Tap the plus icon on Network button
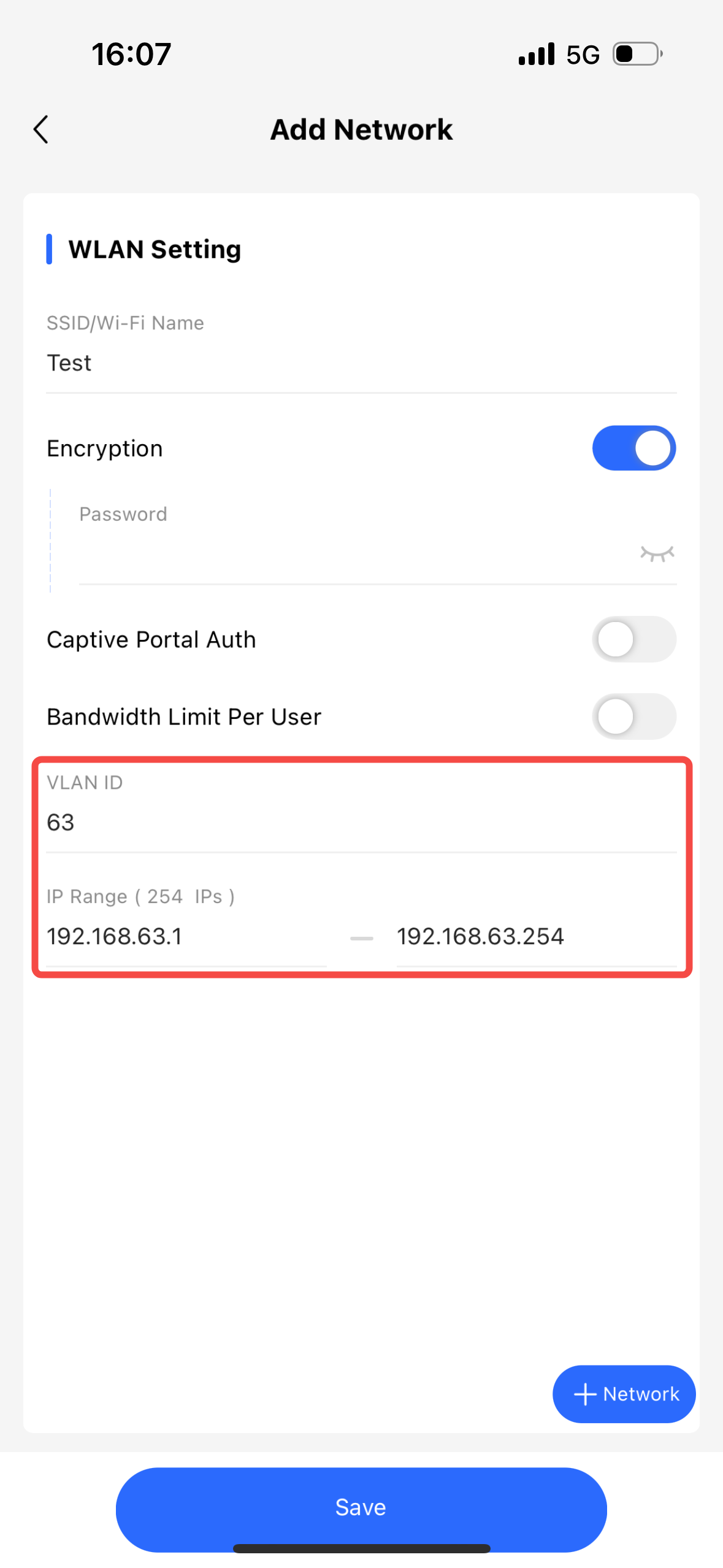Image resolution: width=723 pixels, height=1568 pixels. tap(585, 1394)
